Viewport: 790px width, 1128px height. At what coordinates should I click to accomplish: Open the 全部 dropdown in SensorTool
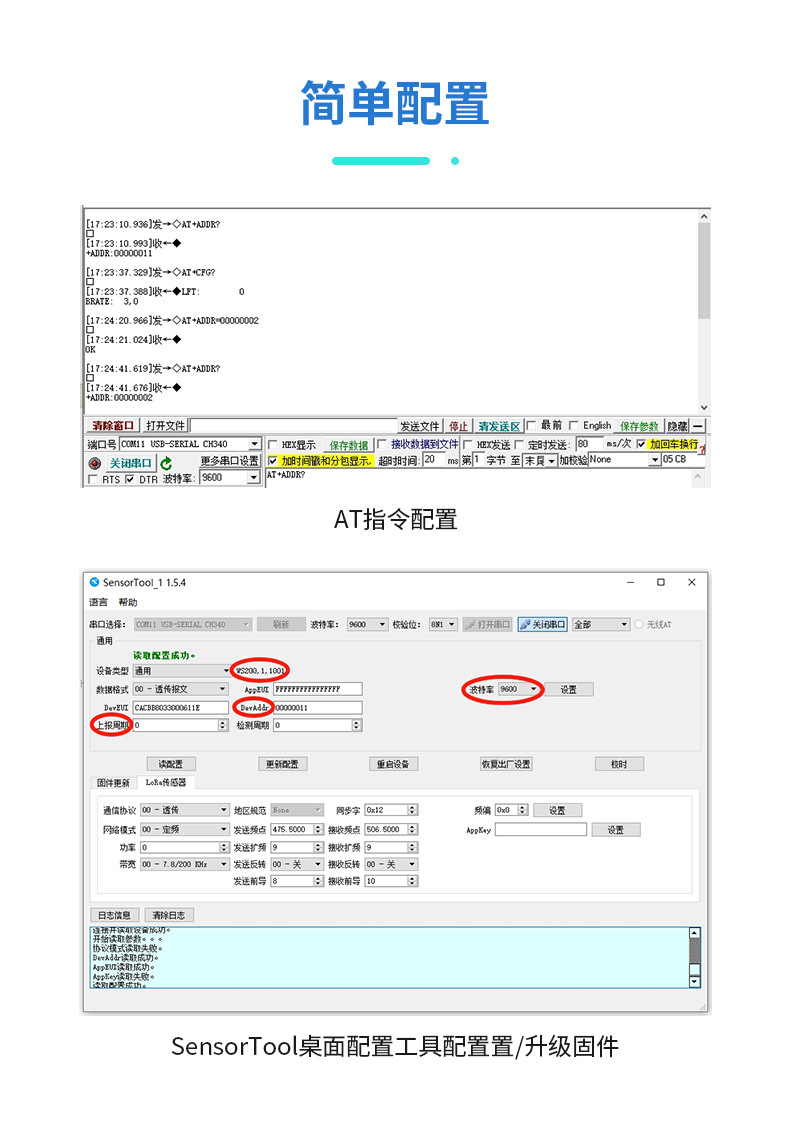click(x=601, y=624)
